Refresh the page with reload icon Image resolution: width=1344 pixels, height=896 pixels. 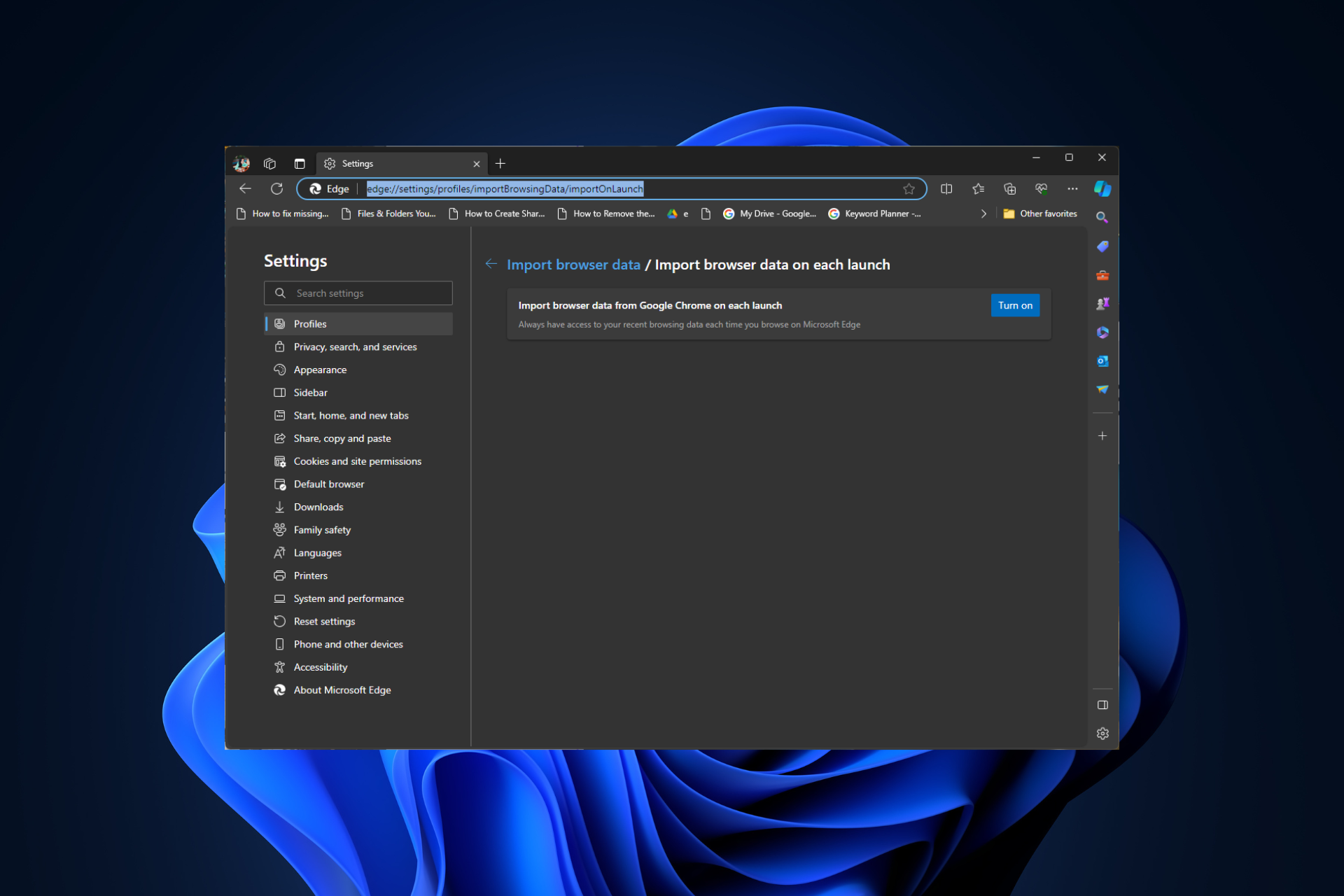[x=276, y=189]
